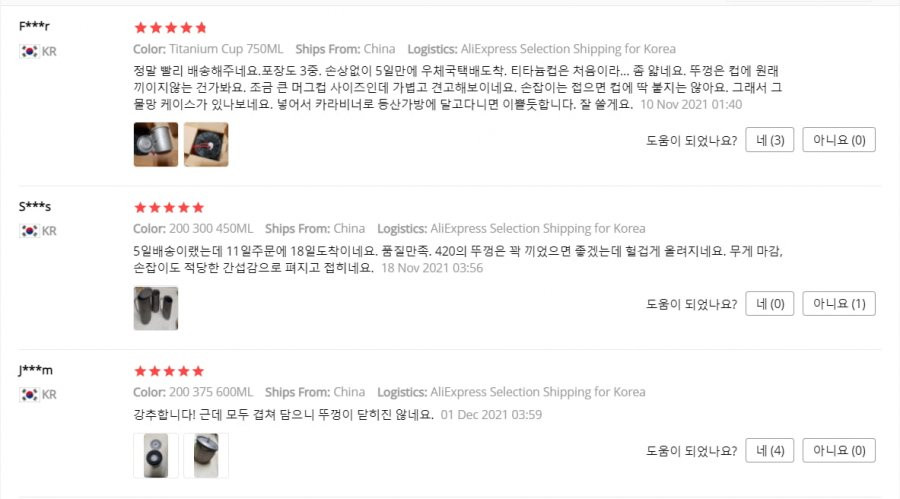The image size is (900, 499).
Task: Click the Korean flag icon beside F***r
Action: 29,51
